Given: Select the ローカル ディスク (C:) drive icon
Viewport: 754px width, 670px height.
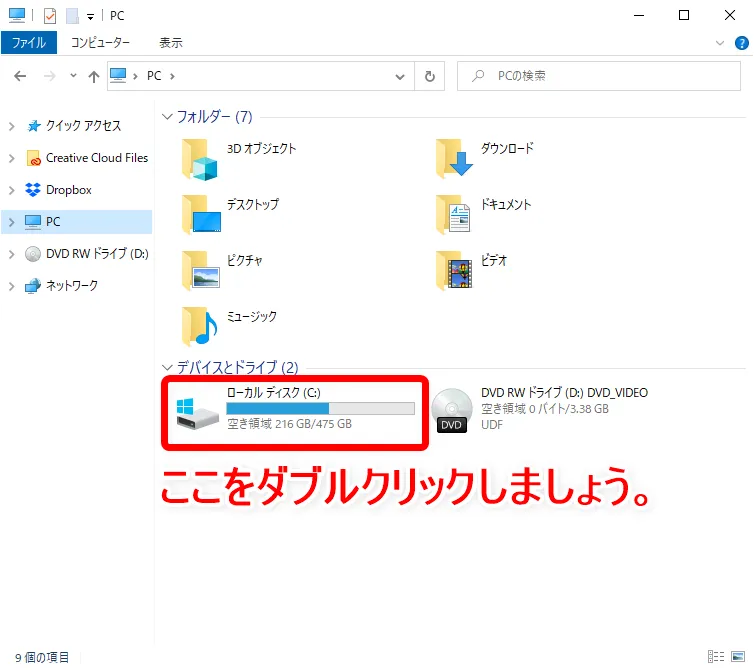Looking at the screenshot, I should tap(198, 413).
